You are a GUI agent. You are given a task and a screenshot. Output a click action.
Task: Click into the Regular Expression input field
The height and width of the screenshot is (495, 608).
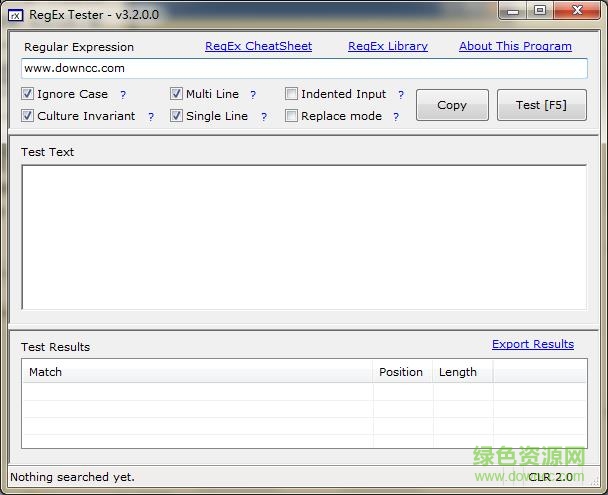[304, 68]
